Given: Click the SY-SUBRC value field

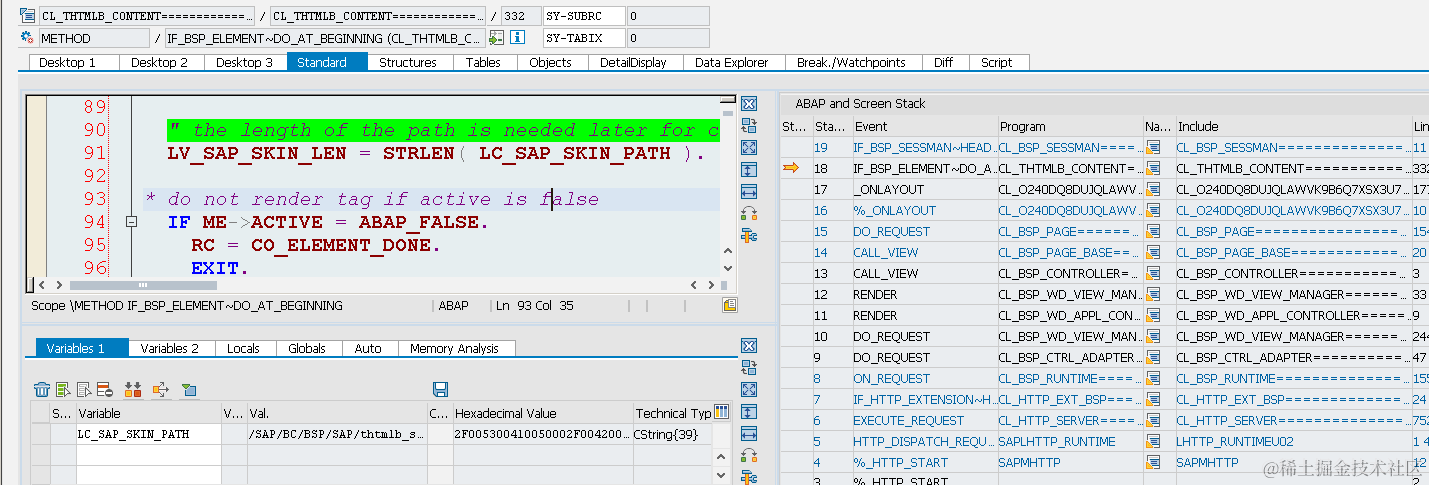Looking at the screenshot, I should (x=668, y=16).
